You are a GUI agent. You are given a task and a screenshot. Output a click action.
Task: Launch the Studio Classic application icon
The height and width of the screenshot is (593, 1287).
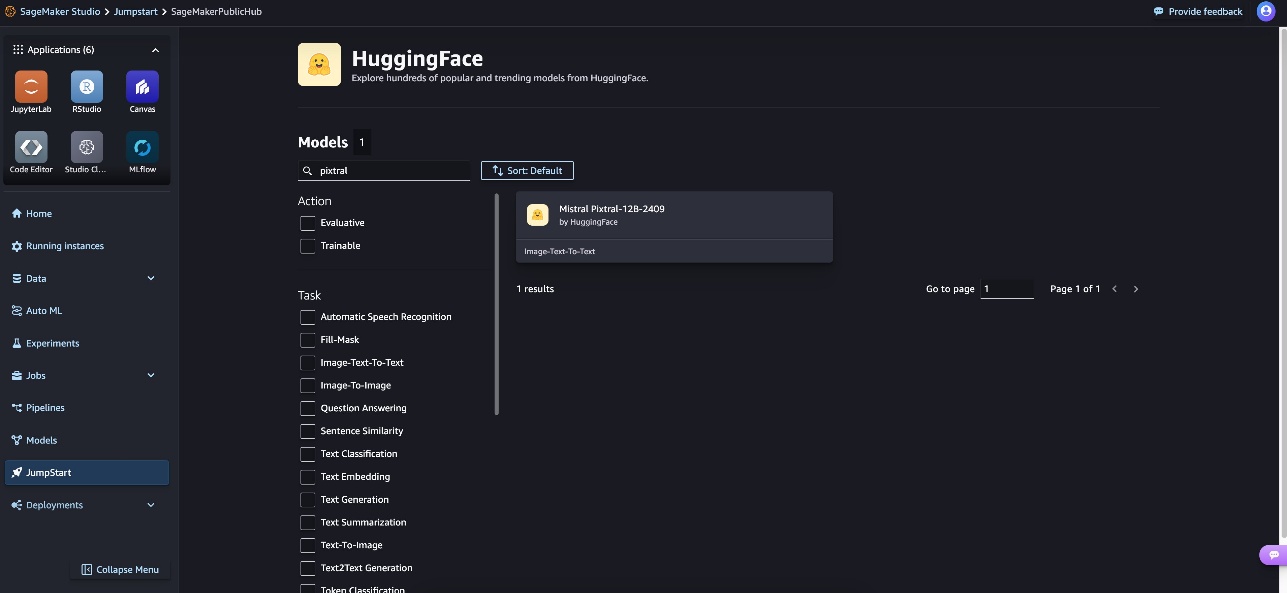[87, 147]
